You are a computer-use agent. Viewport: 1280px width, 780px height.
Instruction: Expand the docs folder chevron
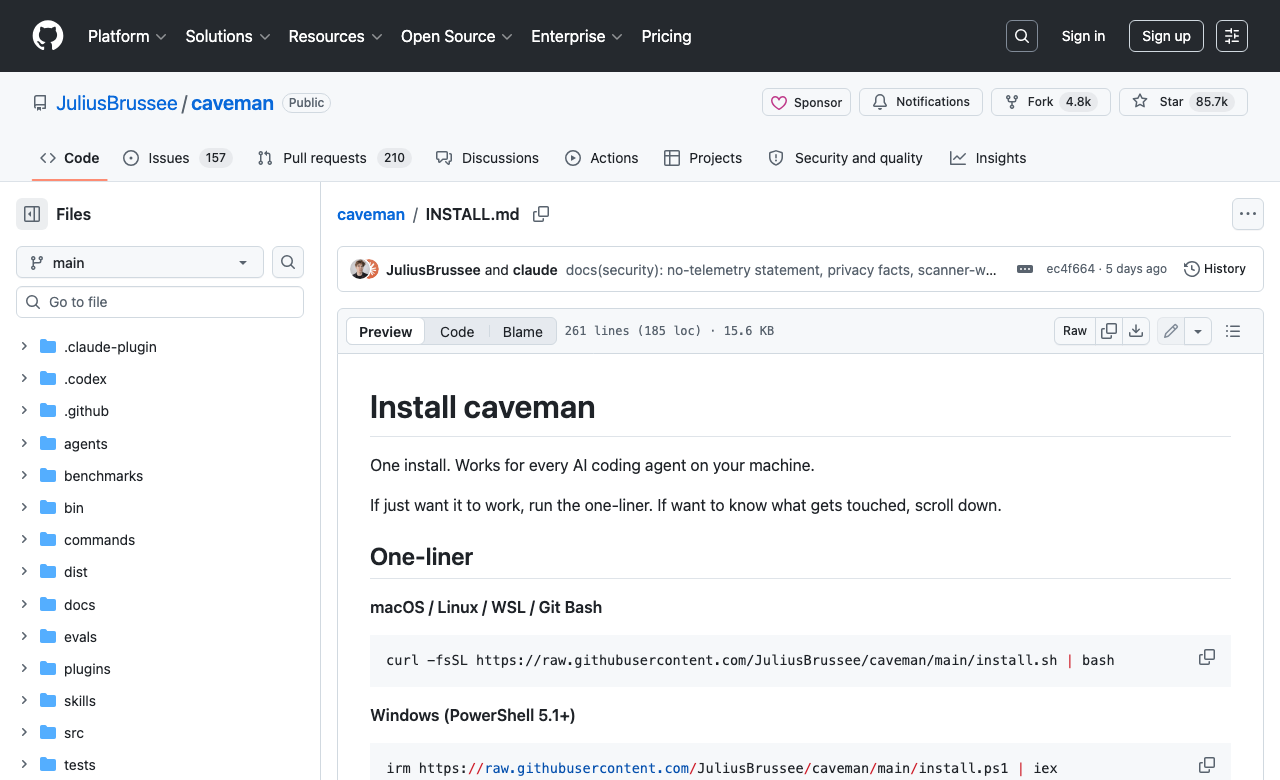pyautogui.click(x=24, y=605)
